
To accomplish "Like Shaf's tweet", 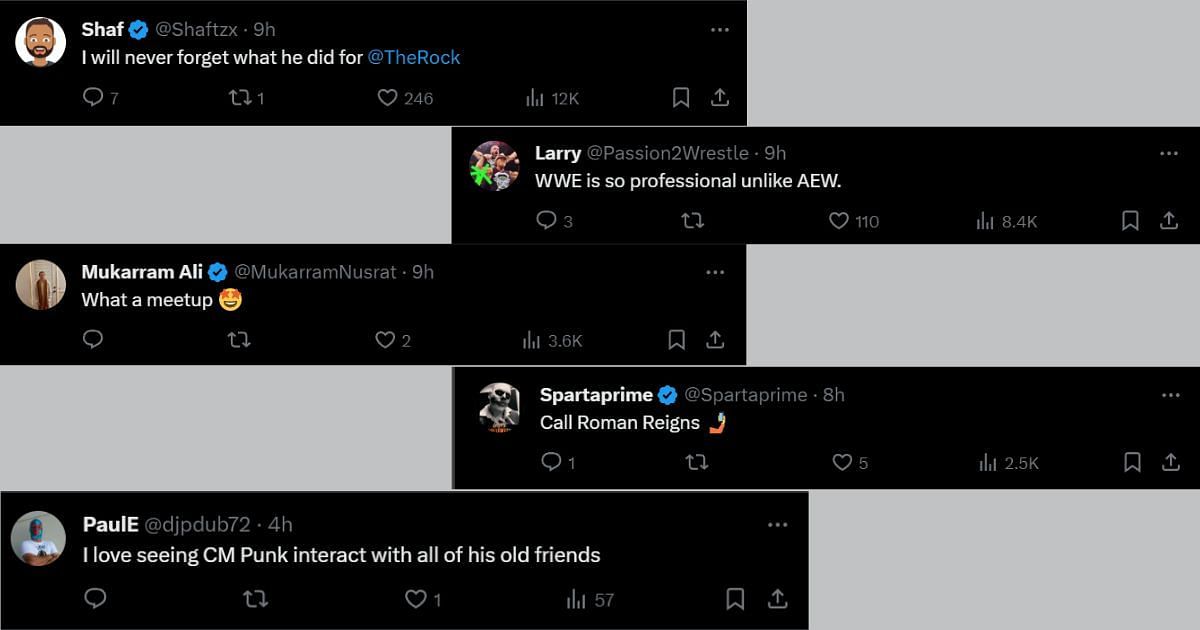I will tap(387, 97).
